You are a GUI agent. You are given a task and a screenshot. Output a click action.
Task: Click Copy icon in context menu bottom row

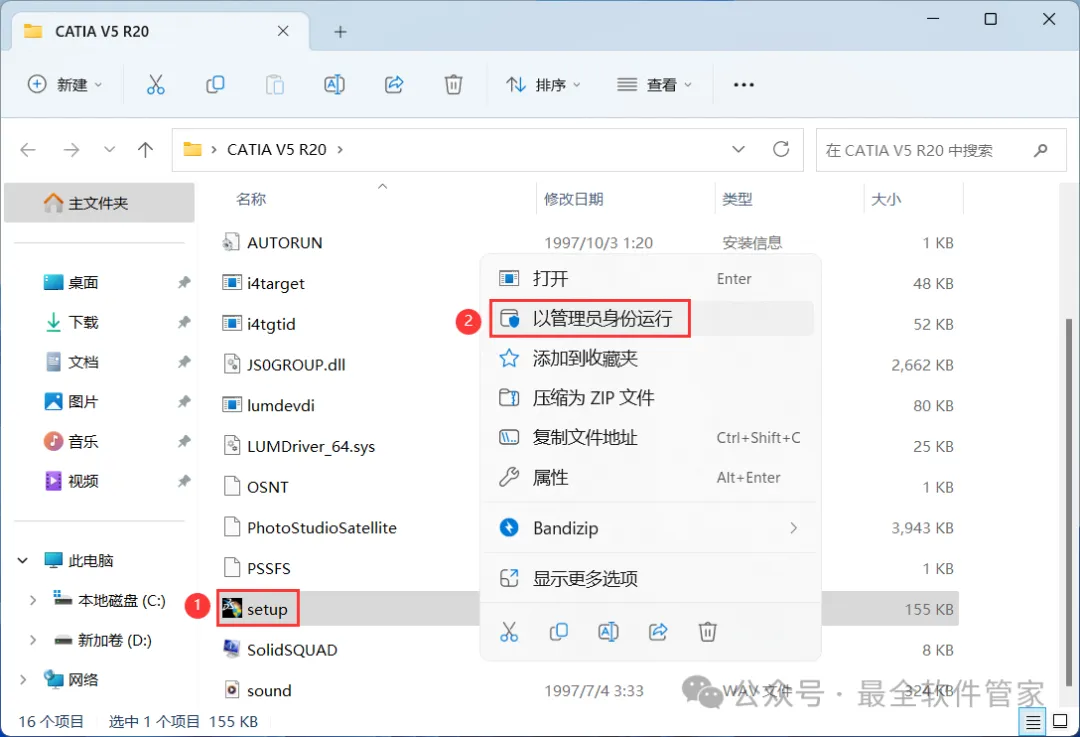pos(559,632)
